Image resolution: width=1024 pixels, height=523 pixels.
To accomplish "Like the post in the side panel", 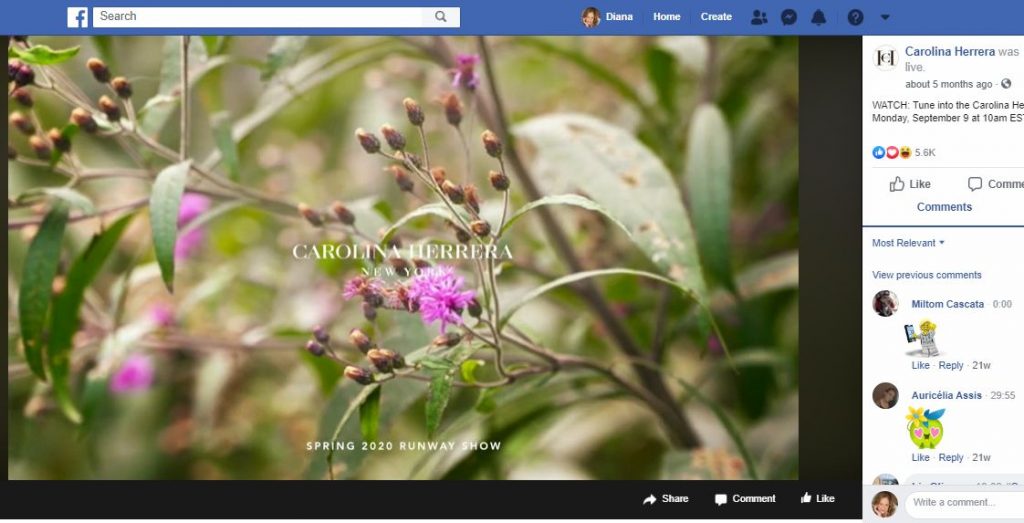I will point(910,184).
